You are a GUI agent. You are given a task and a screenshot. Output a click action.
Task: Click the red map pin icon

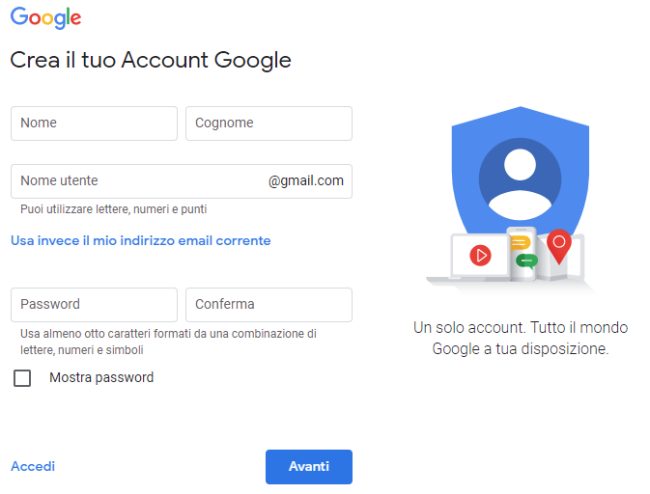pos(559,246)
